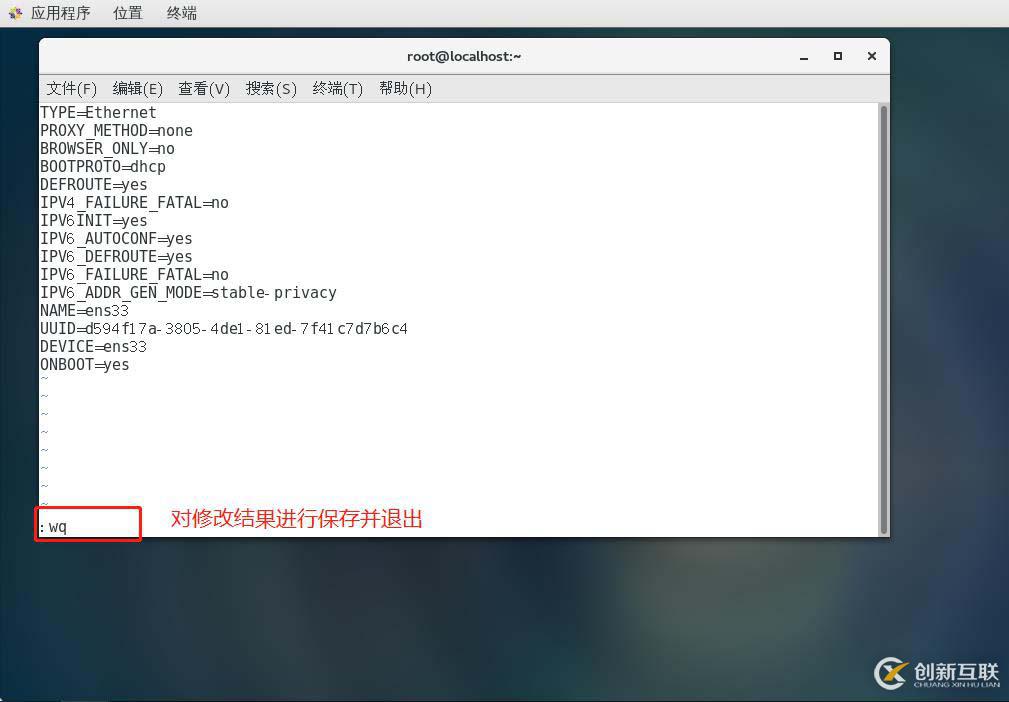Click the UUID=d594f17a line
1009x702 pixels.
[x=224, y=329]
